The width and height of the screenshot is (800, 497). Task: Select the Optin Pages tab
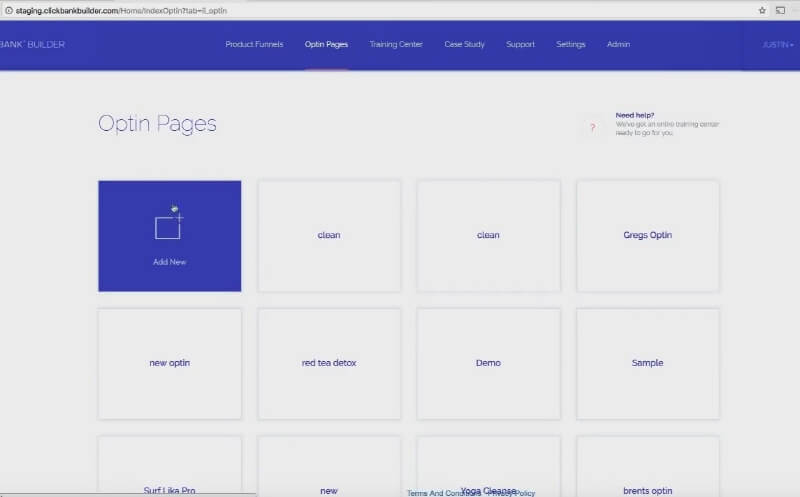pos(326,44)
